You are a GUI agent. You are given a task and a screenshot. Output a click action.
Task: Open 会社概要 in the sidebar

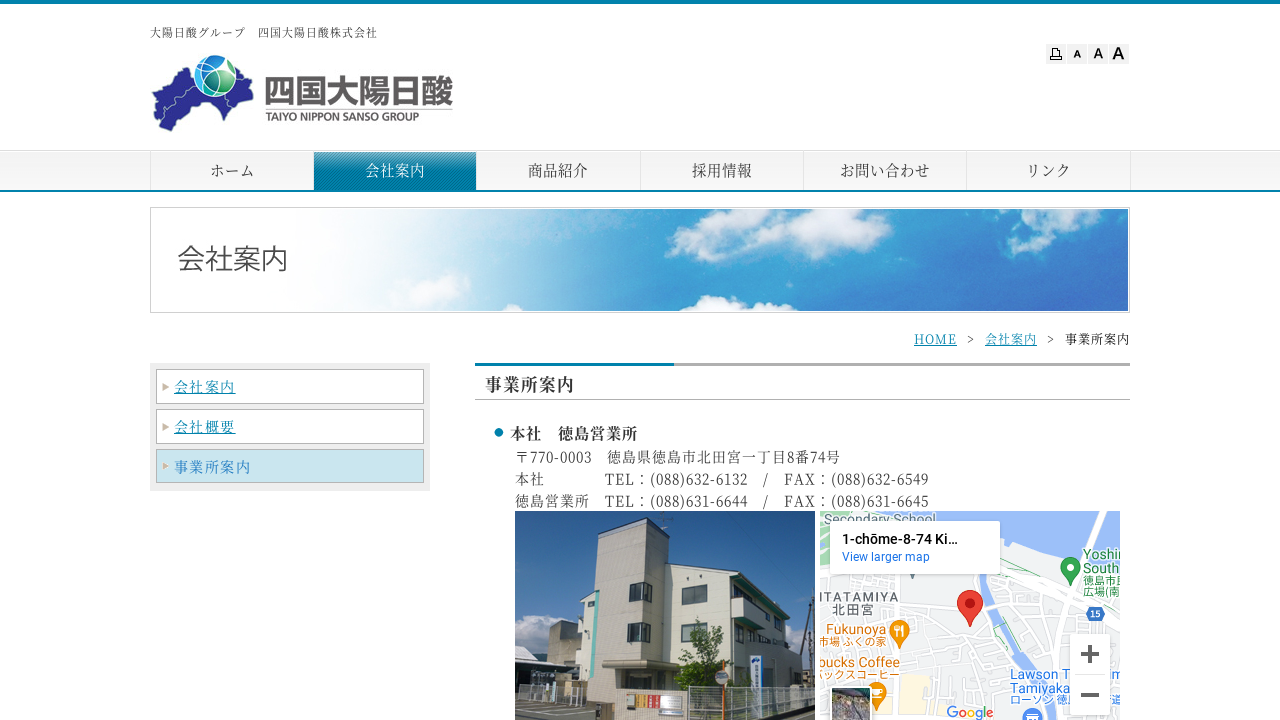point(205,427)
